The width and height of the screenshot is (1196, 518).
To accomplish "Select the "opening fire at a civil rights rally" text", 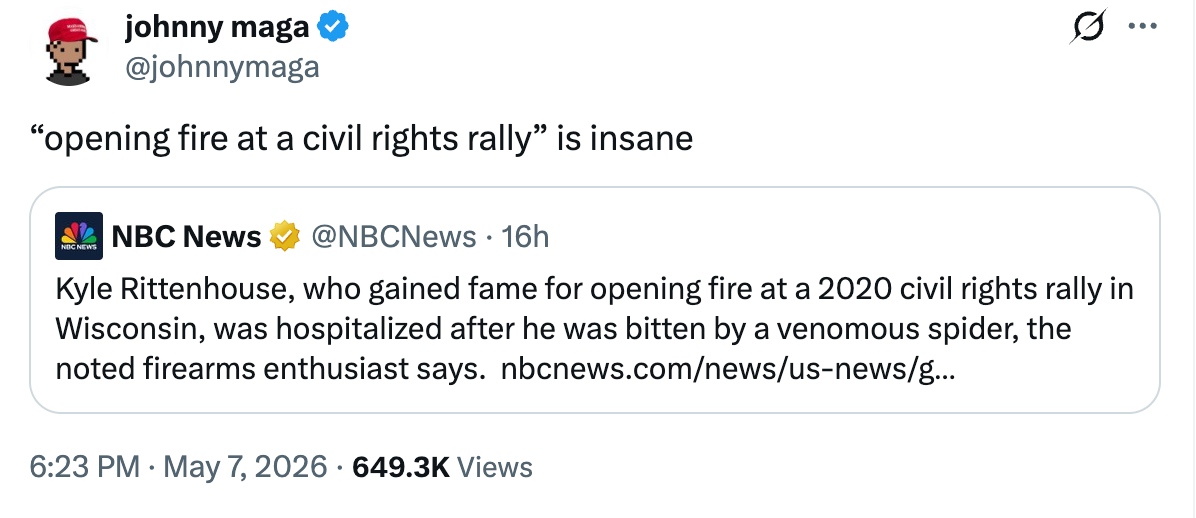I will (x=280, y=139).
